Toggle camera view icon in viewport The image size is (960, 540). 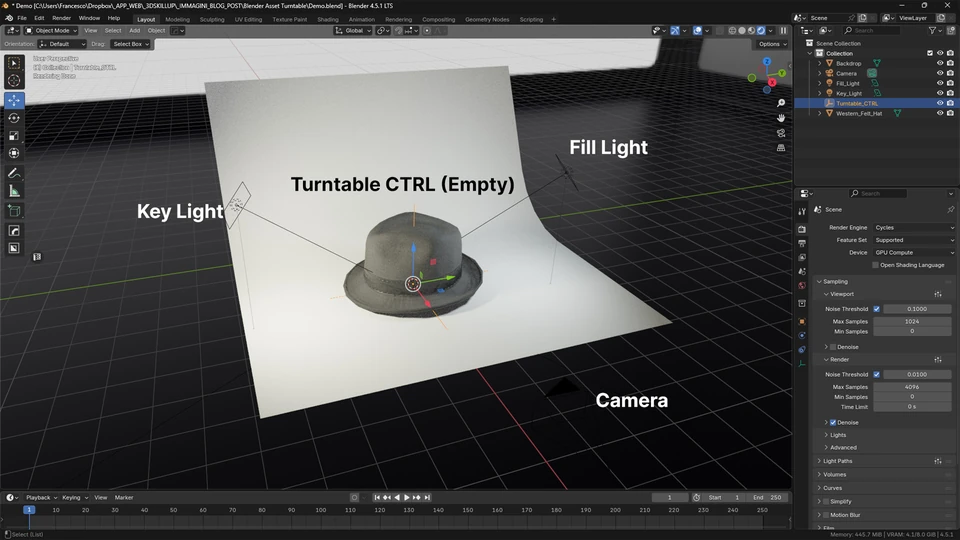[781, 133]
